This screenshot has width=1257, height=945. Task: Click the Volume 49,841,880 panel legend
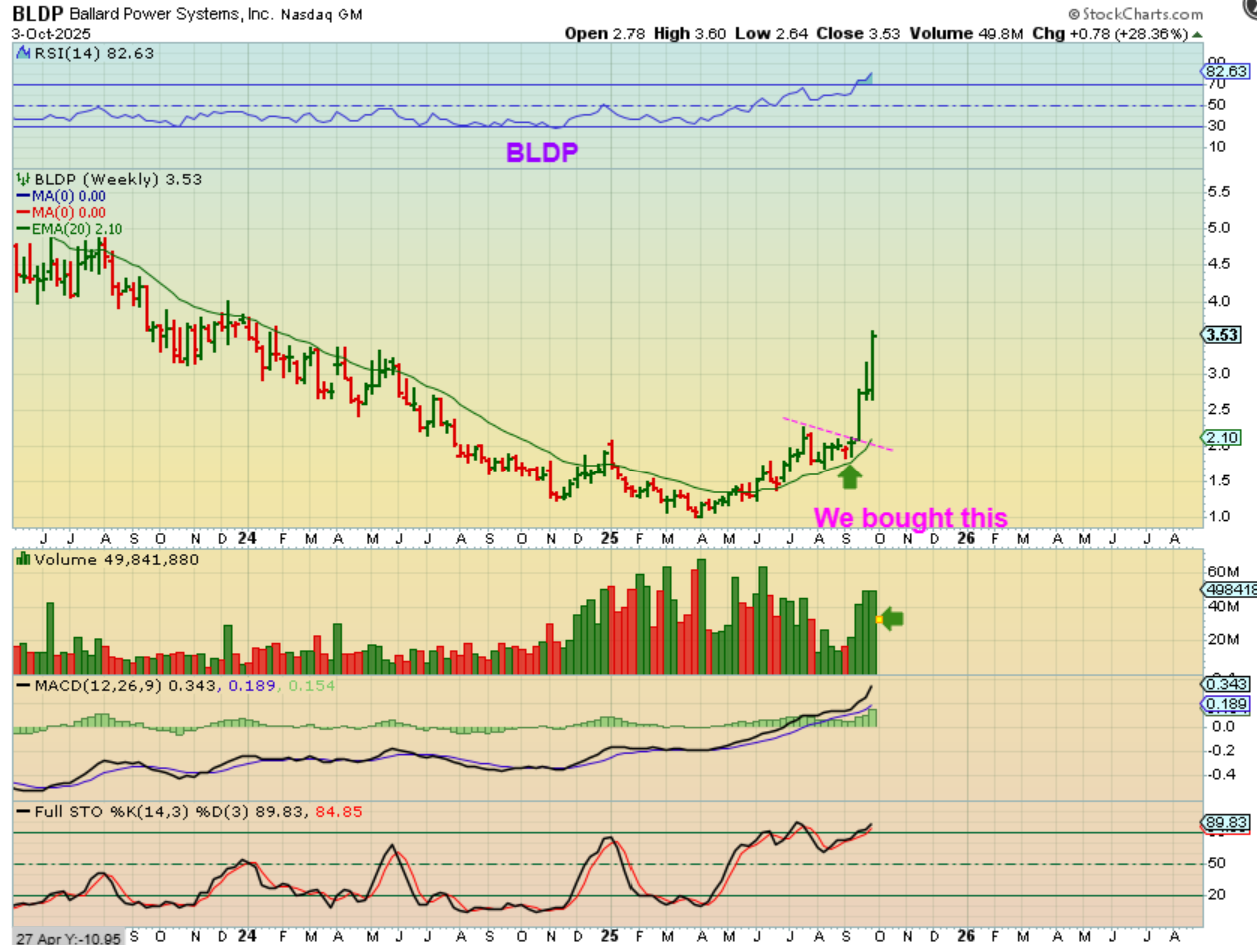pos(107,560)
